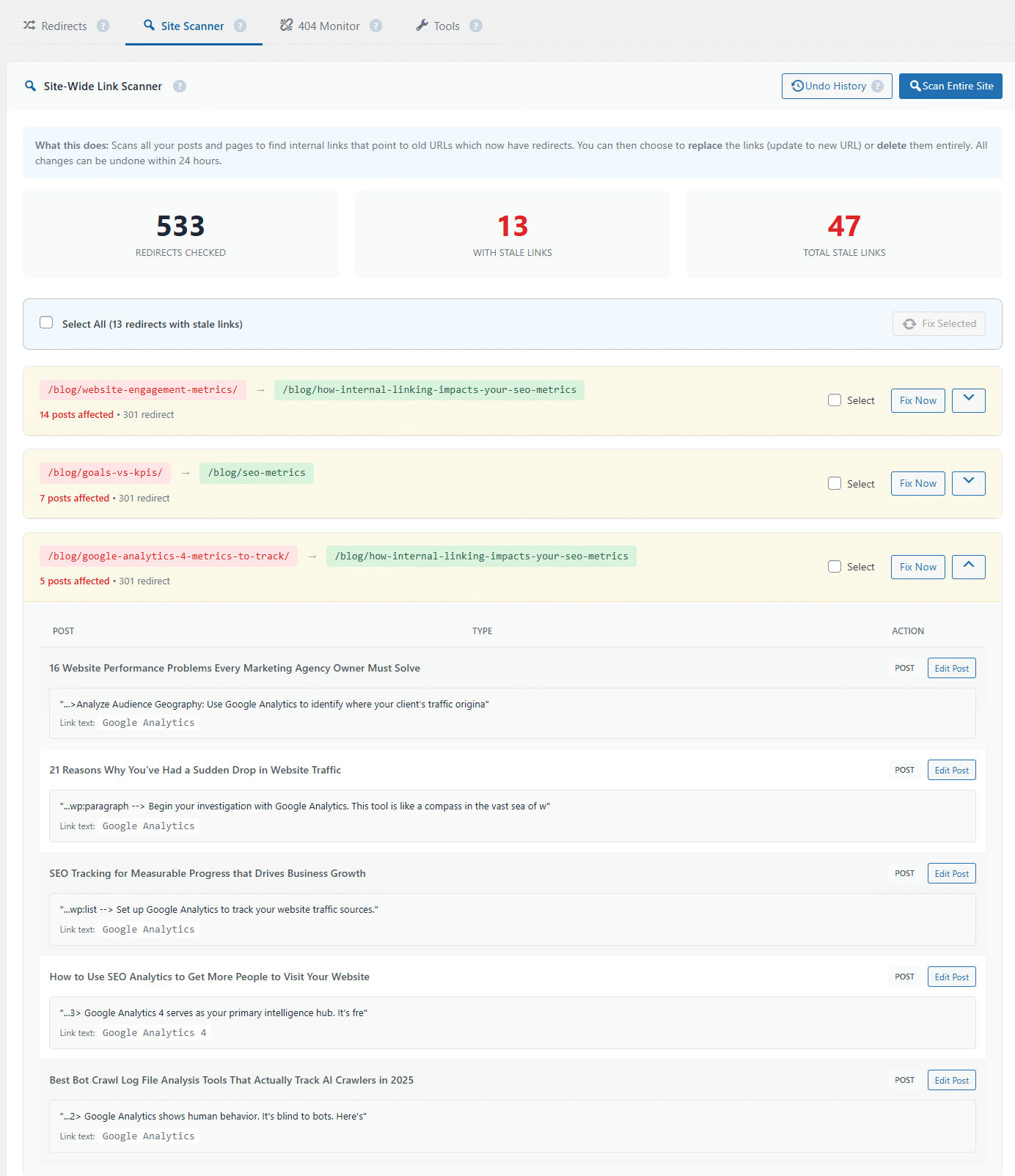1015x1176 pixels.
Task: Tick the Select All 13 redirects checkbox
Action: (46, 323)
